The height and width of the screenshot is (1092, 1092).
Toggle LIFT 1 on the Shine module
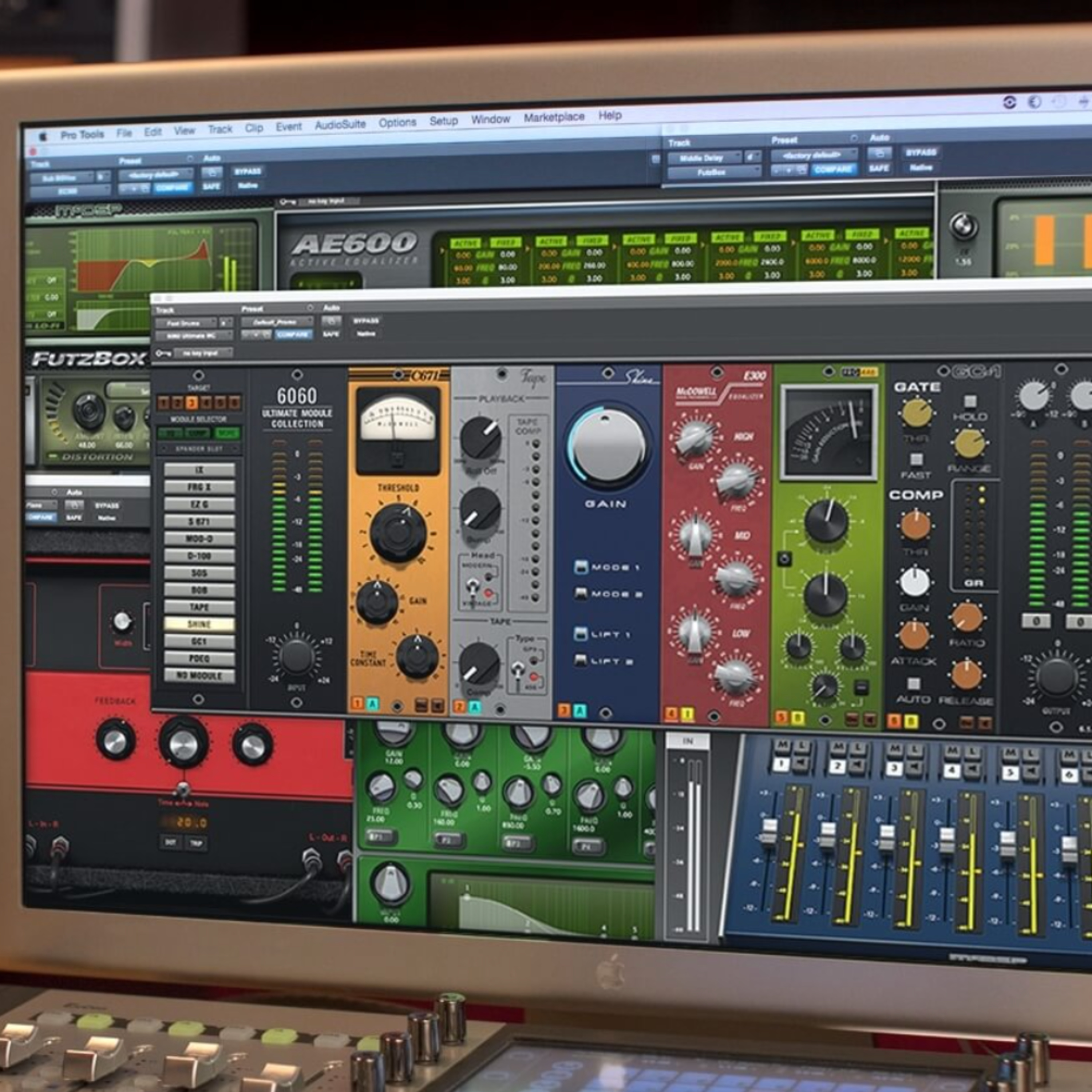click(581, 634)
